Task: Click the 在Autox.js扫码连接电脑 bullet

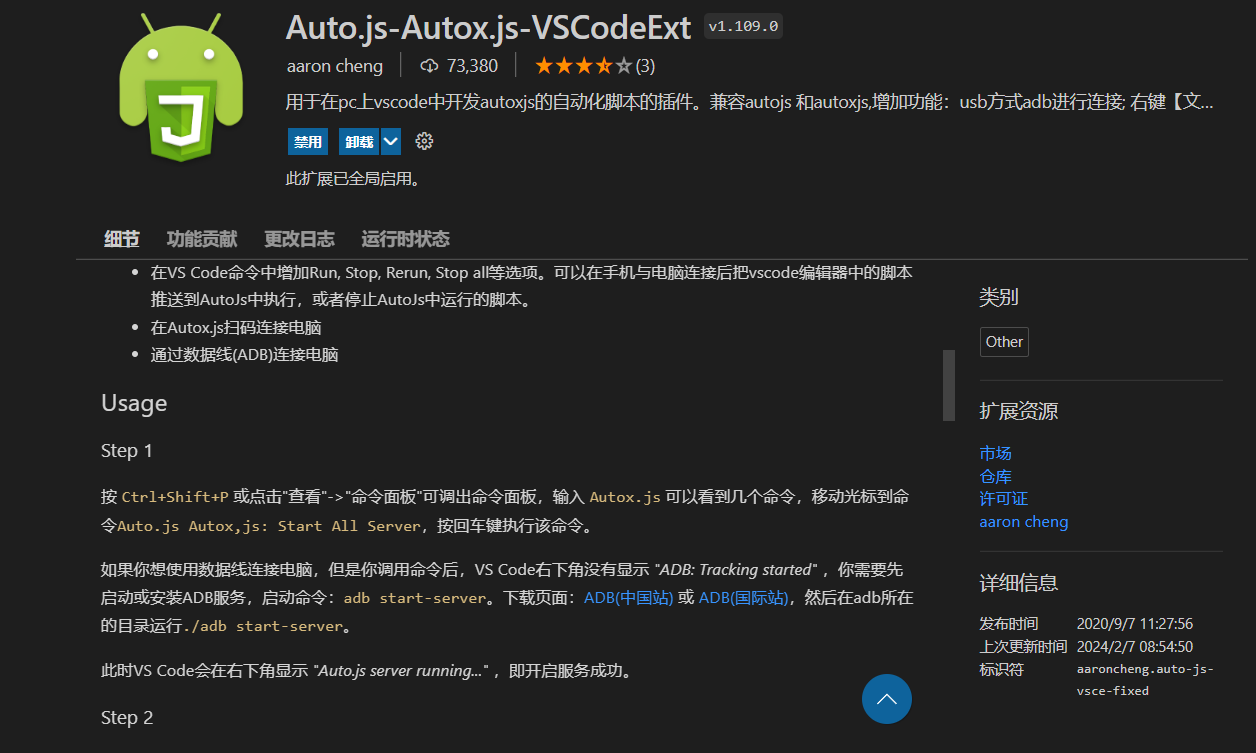Action: 236,328
